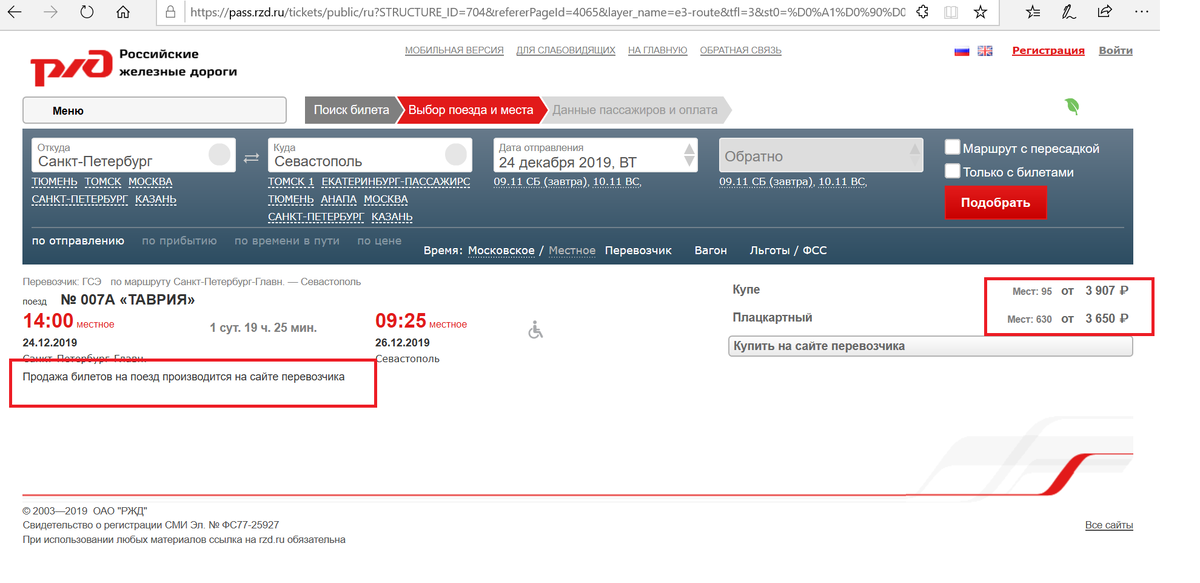Click Купить на сайте перевозчика button

pos(931,346)
